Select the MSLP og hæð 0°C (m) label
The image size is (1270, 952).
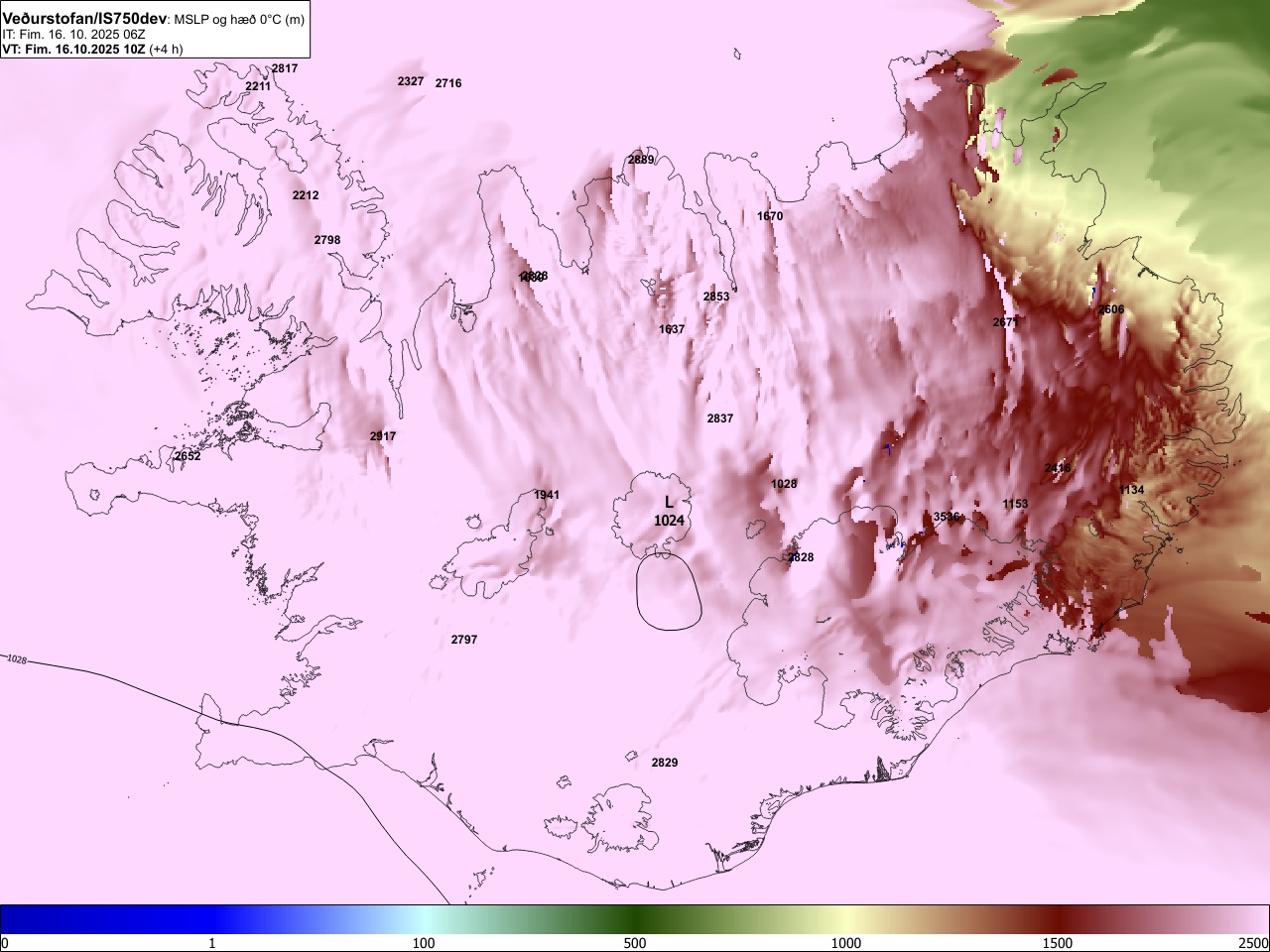239,20
